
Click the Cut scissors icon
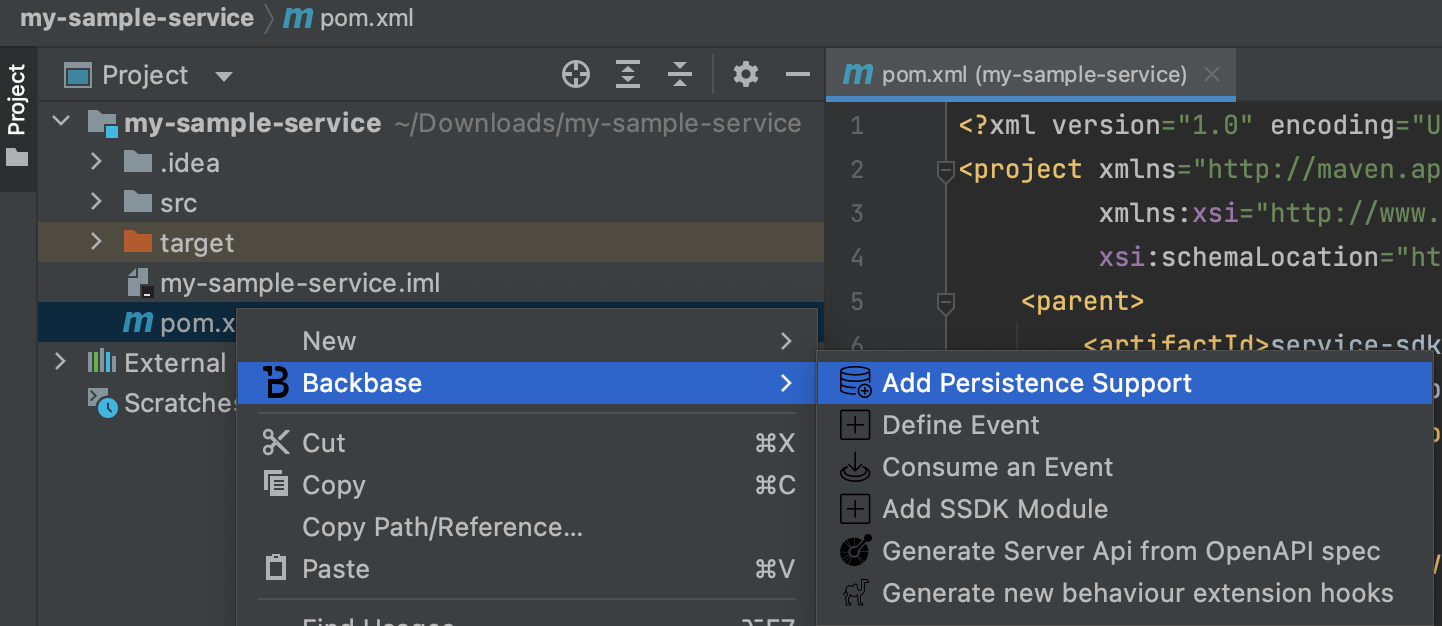point(275,442)
